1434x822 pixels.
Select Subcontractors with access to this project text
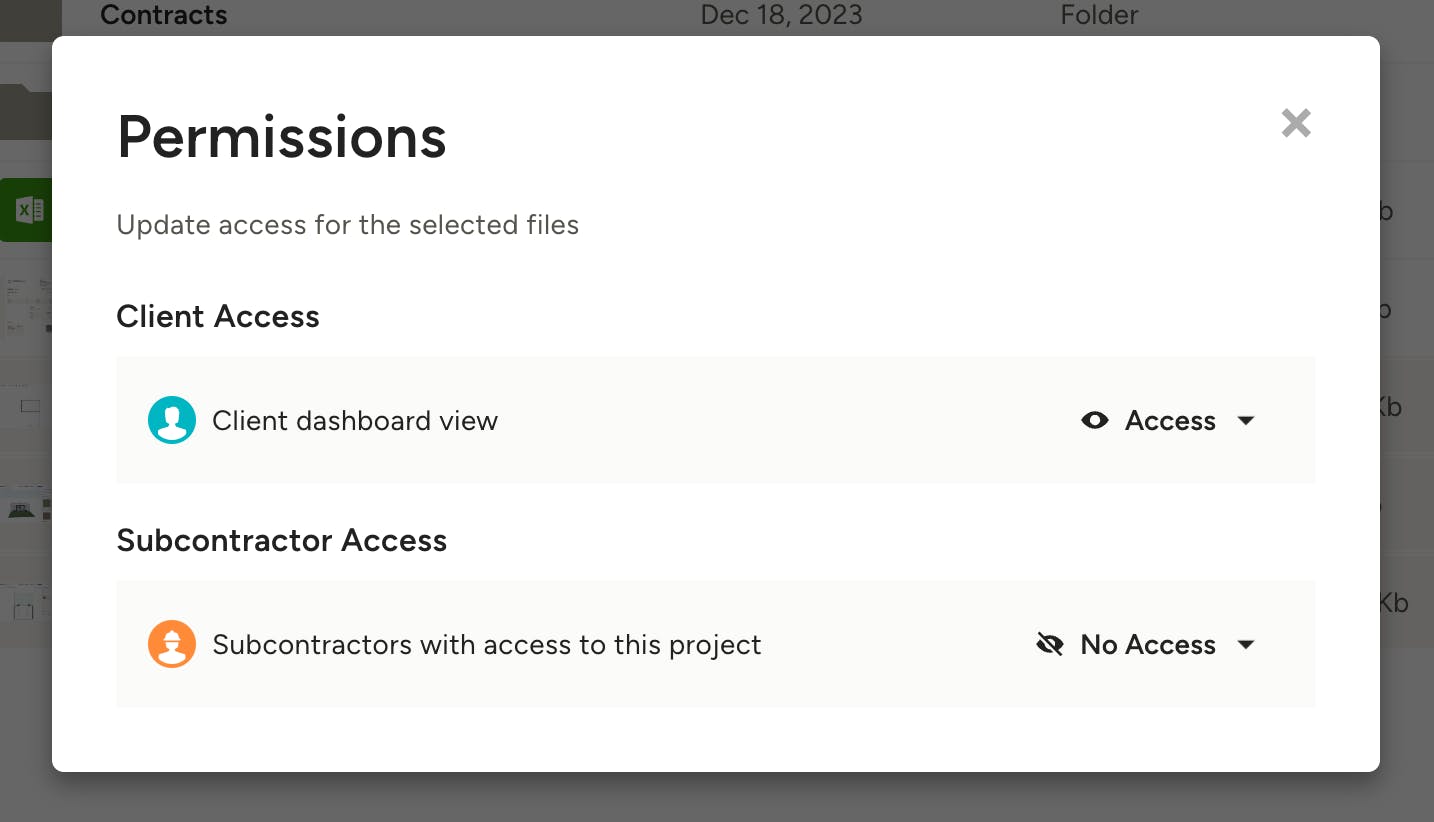pyautogui.click(x=487, y=645)
